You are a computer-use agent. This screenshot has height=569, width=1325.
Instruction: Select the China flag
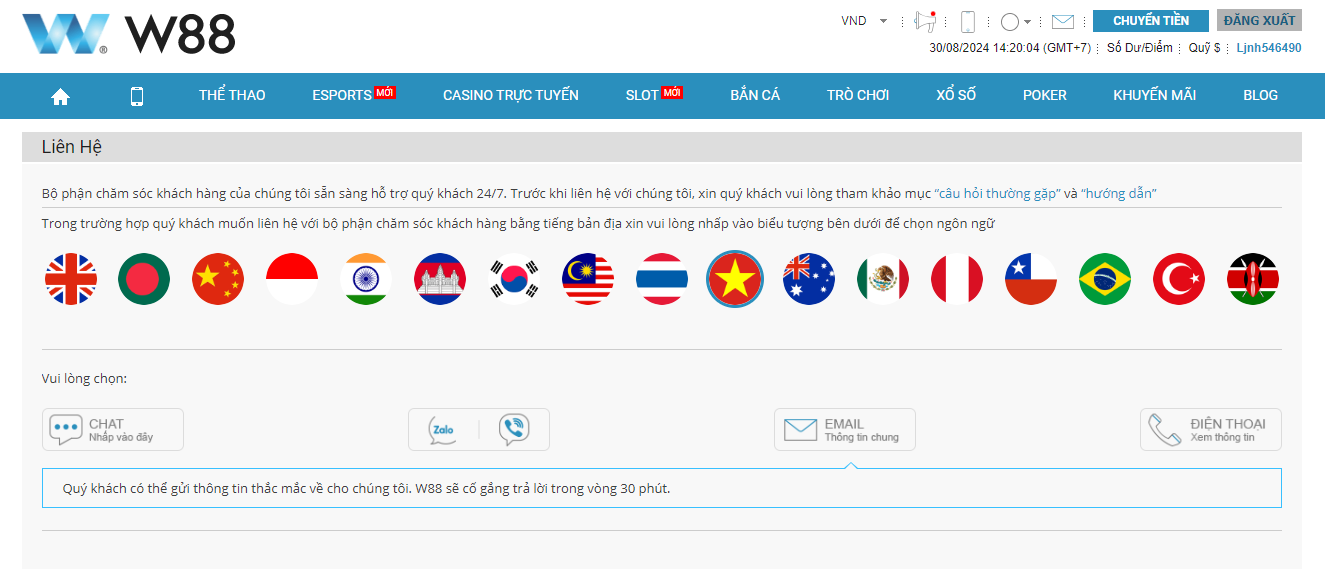[218, 279]
